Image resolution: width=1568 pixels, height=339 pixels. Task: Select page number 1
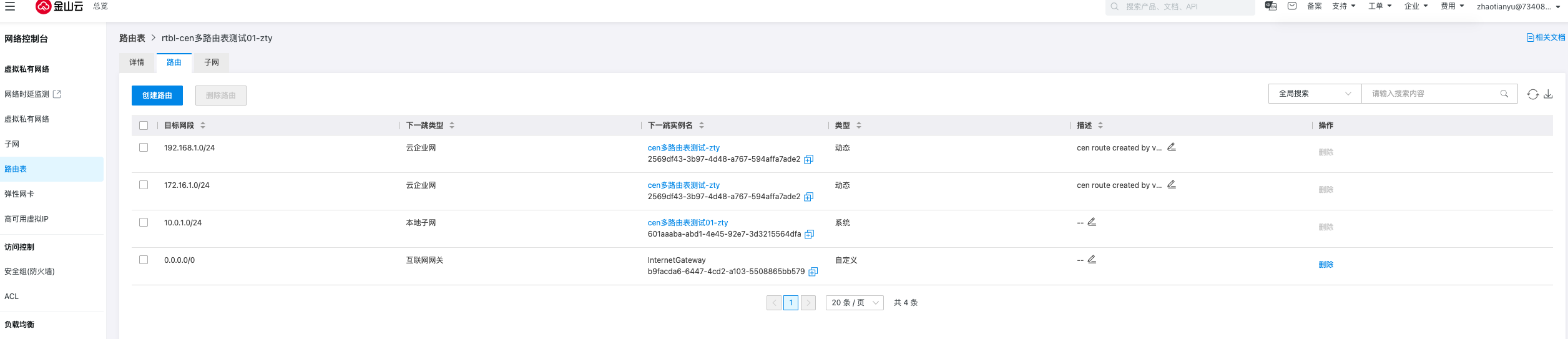click(791, 303)
